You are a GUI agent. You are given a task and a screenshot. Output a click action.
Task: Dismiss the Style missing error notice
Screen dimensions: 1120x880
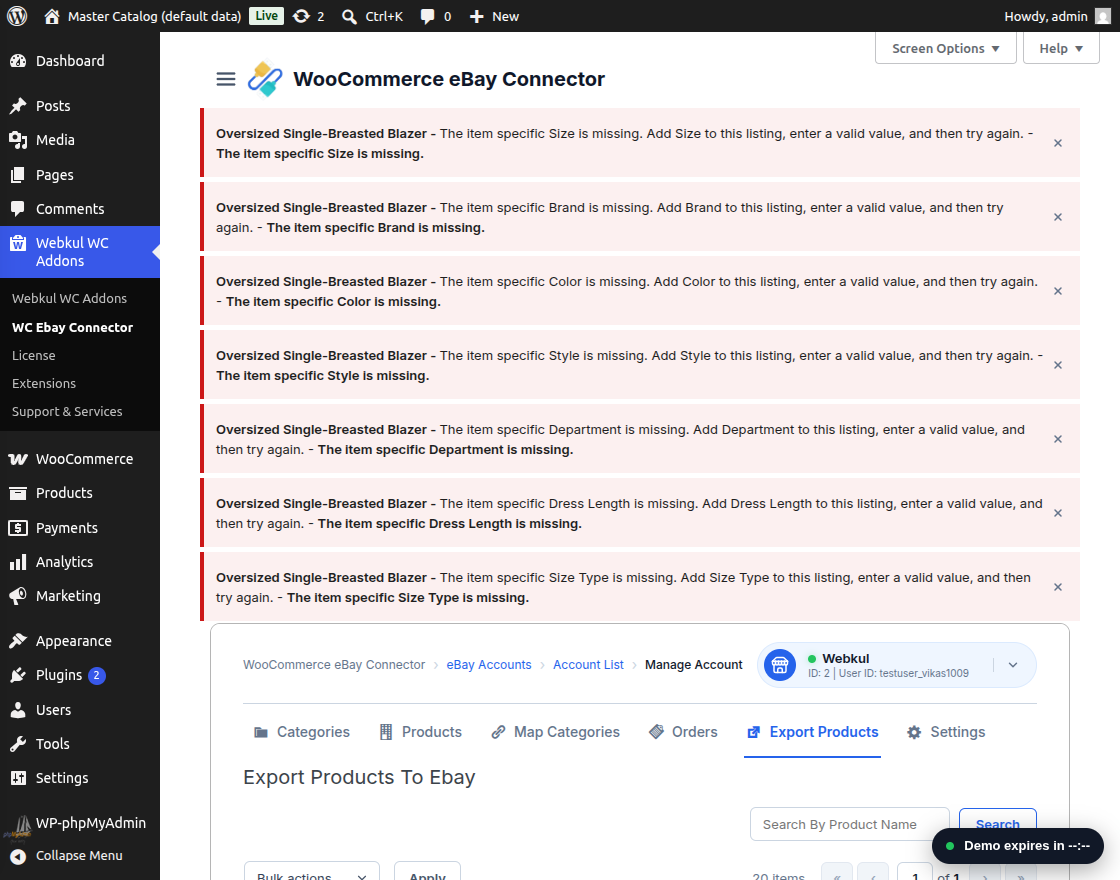coord(1058,365)
